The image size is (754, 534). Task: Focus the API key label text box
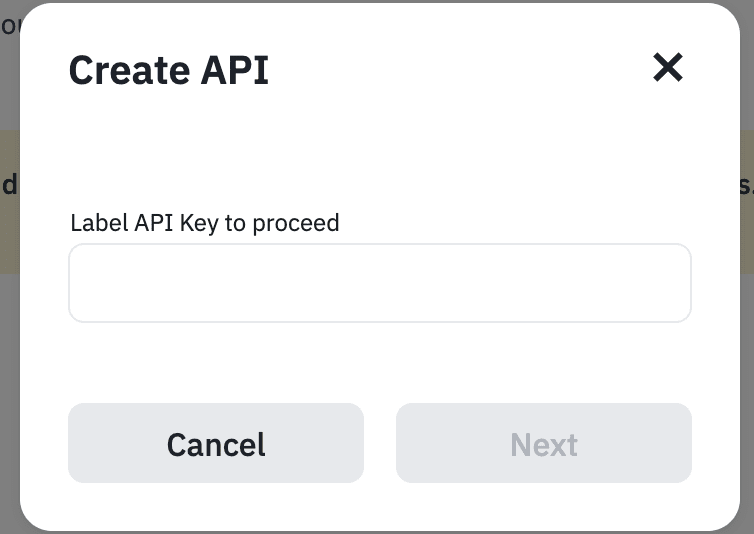tap(379, 283)
